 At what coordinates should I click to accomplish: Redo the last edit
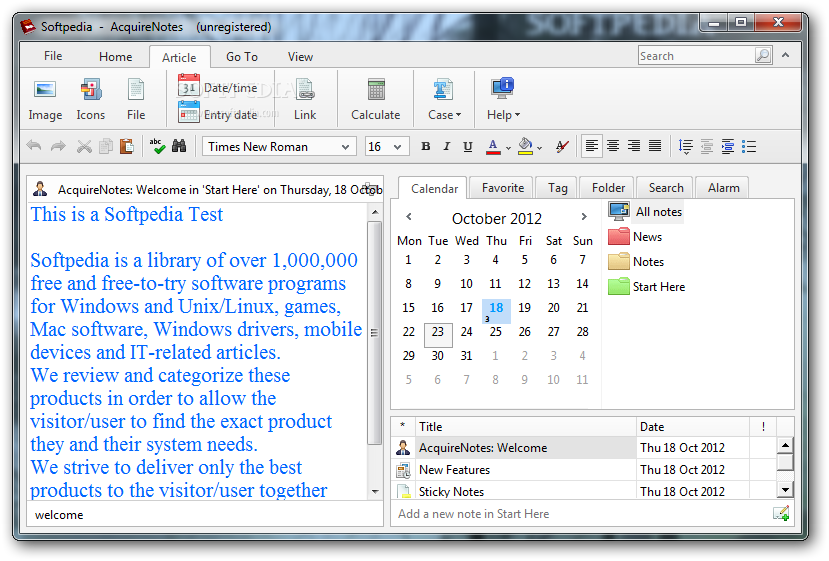point(58,146)
